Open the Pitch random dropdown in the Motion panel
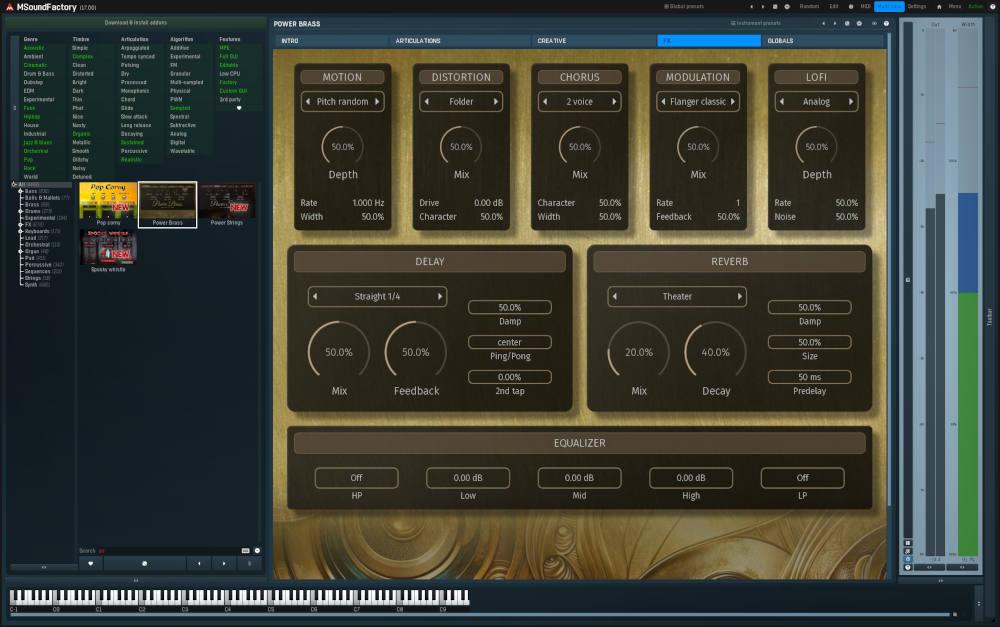This screenshot has width=1000, height=627. (342, 101)
